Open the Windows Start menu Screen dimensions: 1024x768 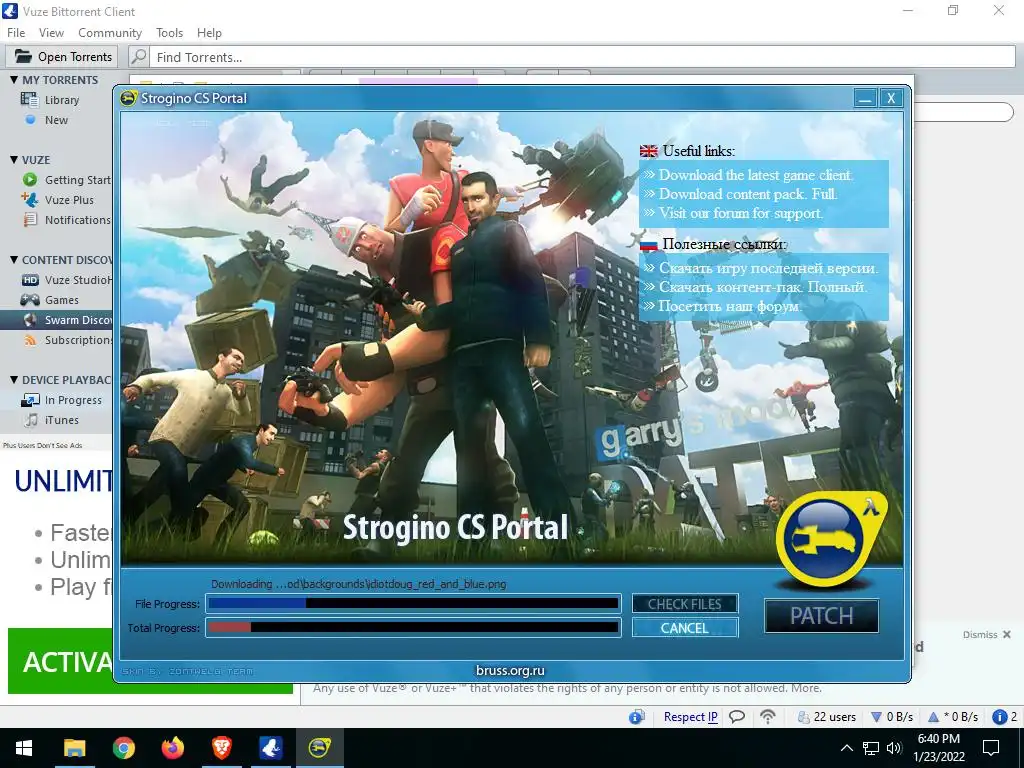(x=24, y=748)
